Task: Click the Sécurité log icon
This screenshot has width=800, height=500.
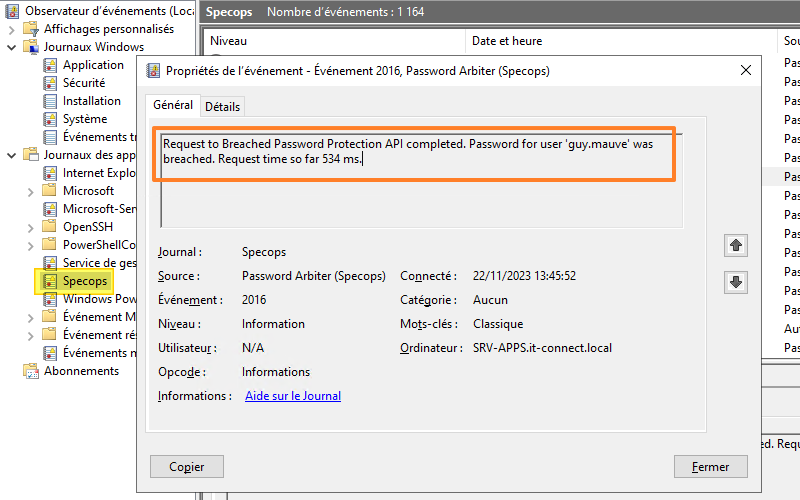Action: 50,83
